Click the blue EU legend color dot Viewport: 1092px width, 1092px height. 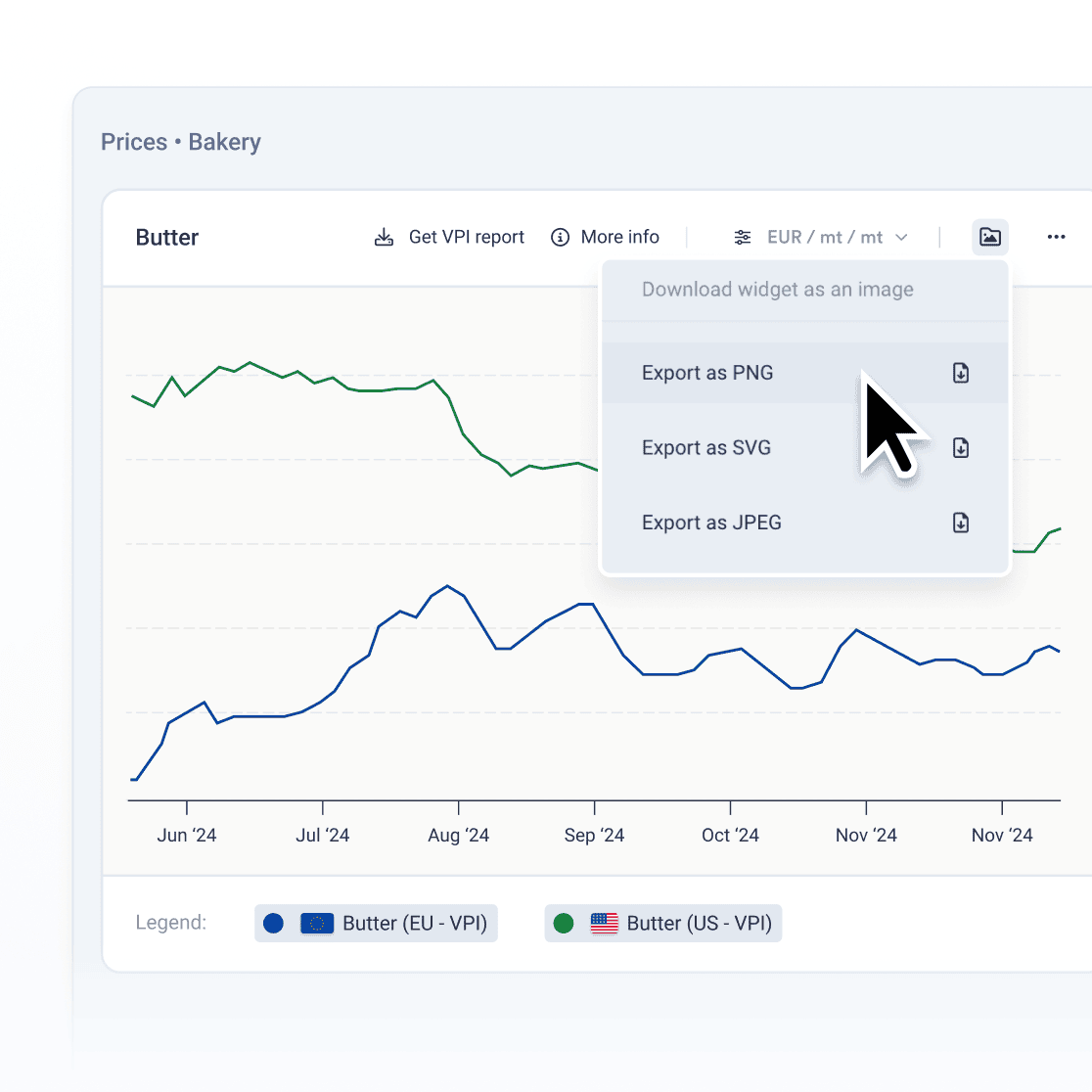pyautogui.click(x=274, y=924)
